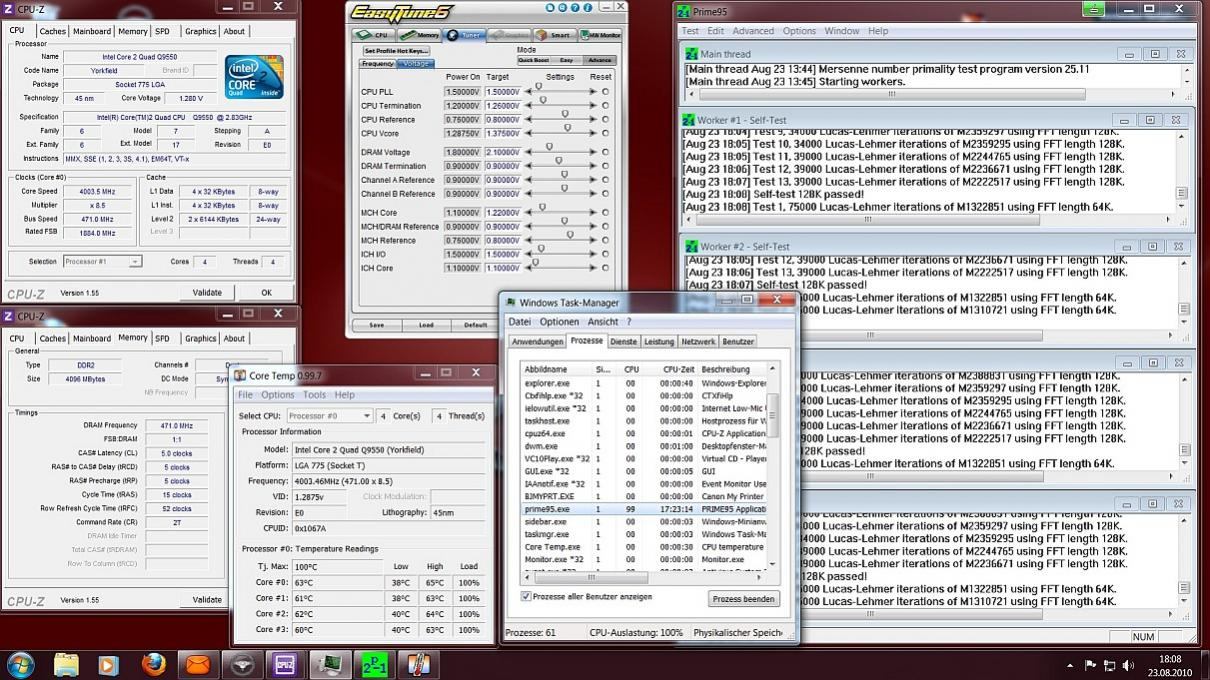Select Easy mode button in EasyTune6
The image size is (1210, 680).
(566, 60)
